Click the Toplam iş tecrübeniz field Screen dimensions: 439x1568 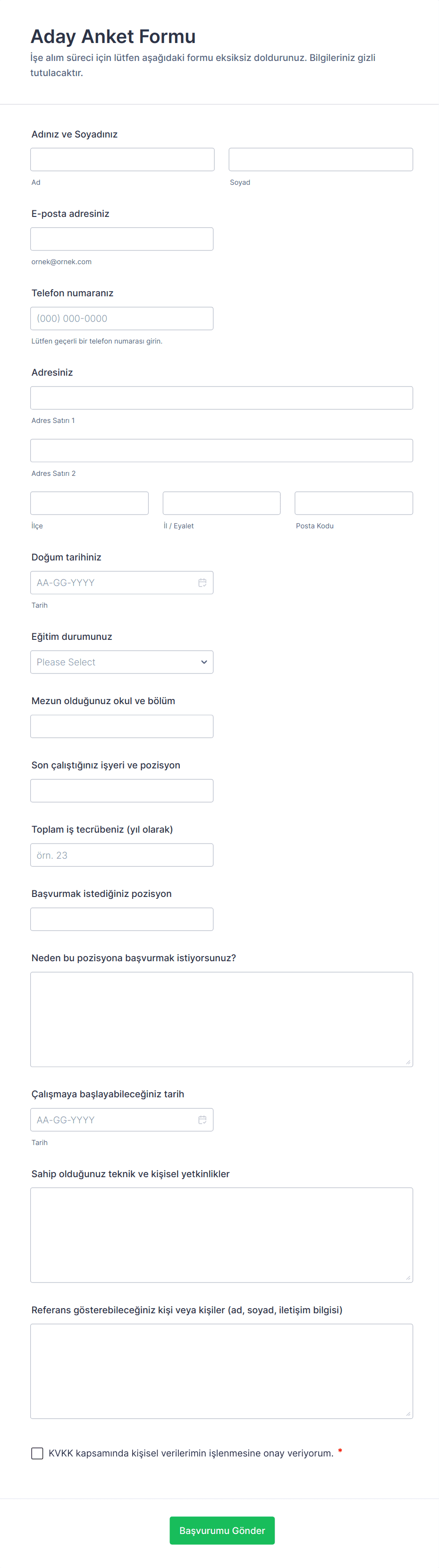pyautogui.click(x=122, y=854)
